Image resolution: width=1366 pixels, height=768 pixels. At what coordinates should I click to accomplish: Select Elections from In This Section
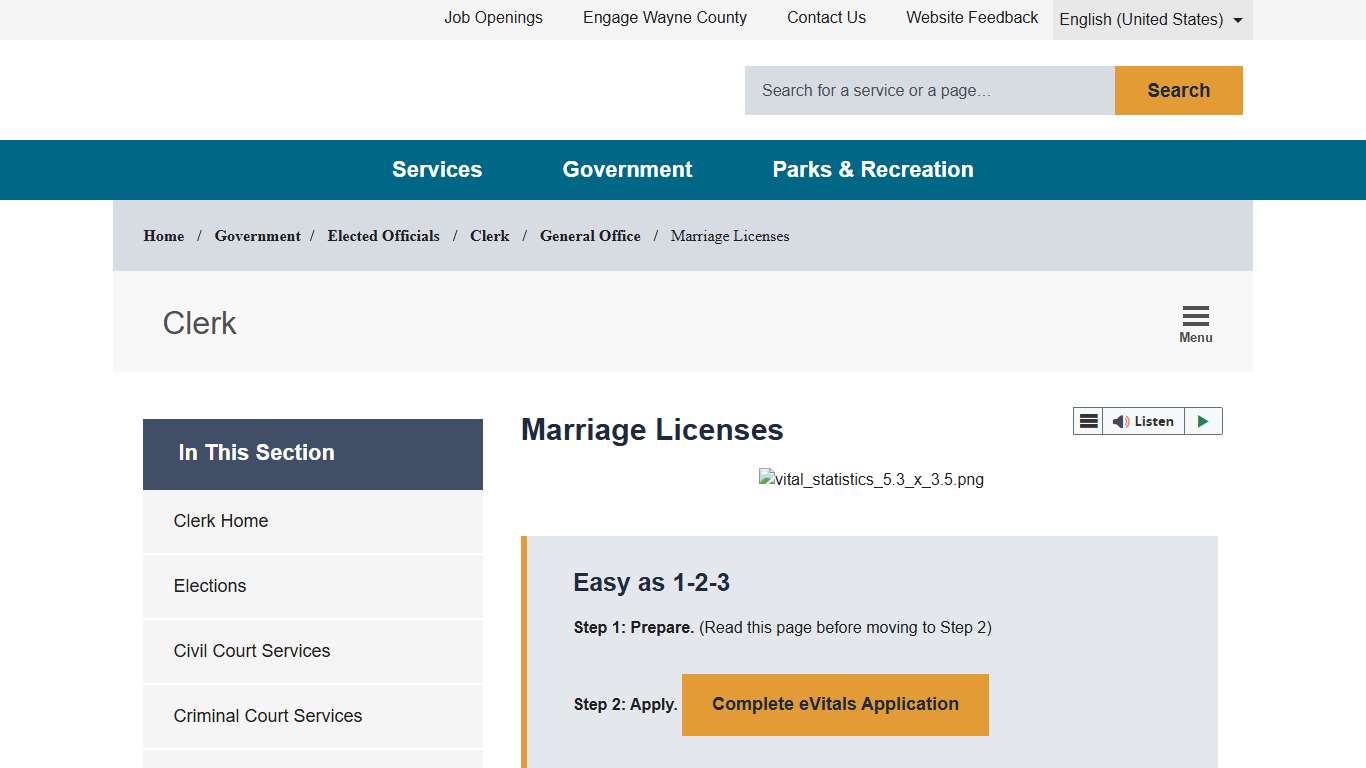click(x=209, y=586)
